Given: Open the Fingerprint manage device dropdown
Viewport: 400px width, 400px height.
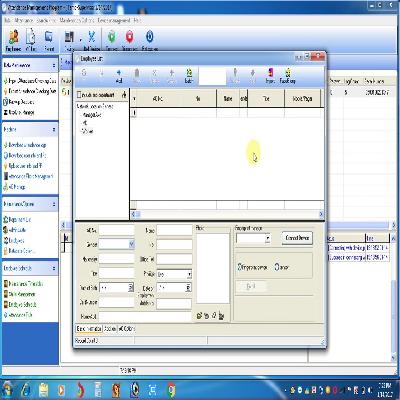Looking at the screenshot, I should click(x=267, y=239).
